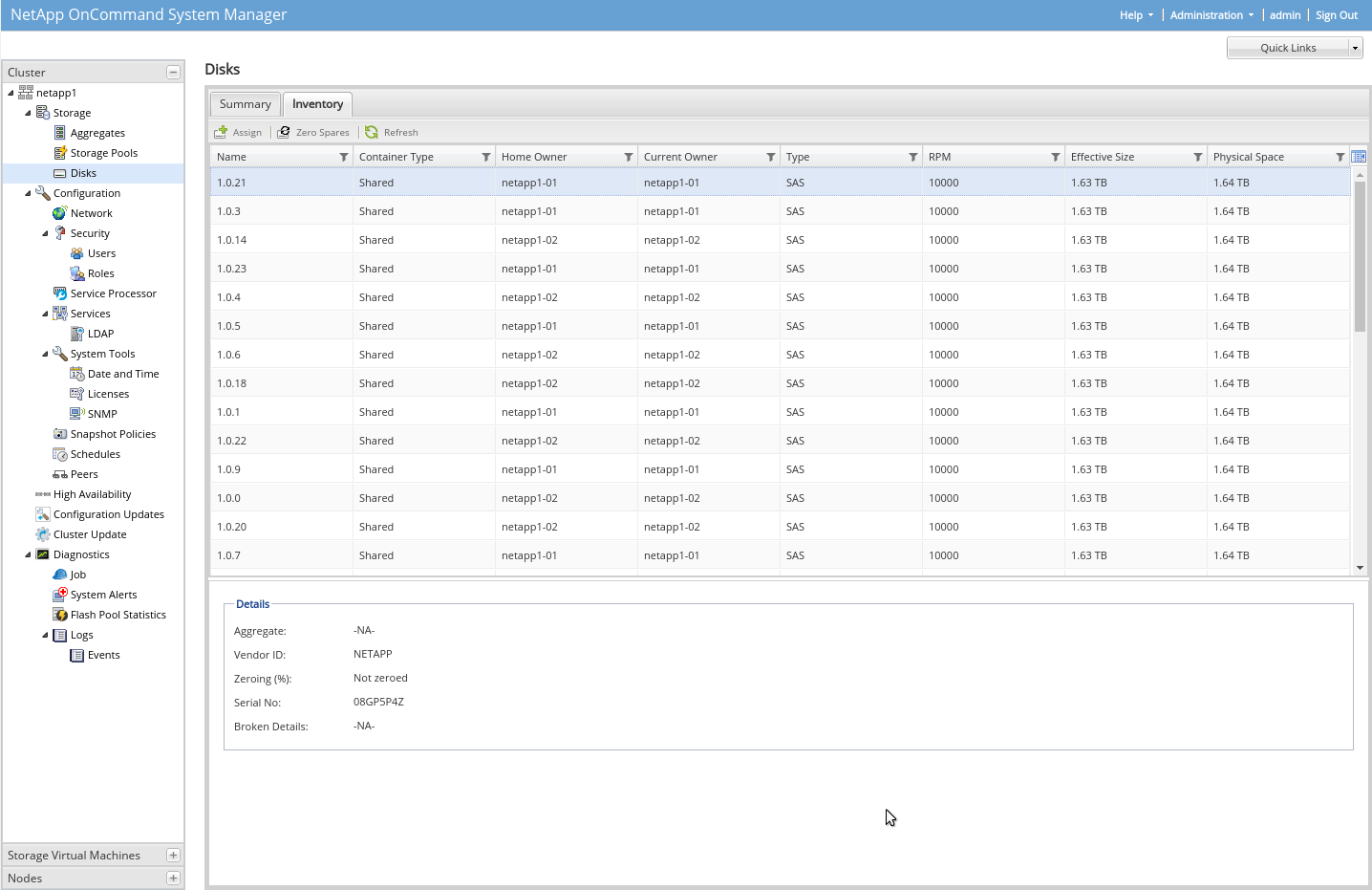This screenshot has height=890, width=1372.
Task: Click the System Alerts icon
Action: coord(60,595)
